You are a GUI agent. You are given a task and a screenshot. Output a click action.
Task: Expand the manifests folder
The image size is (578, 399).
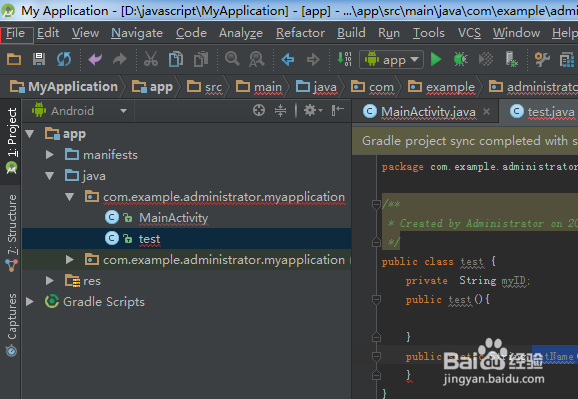49,155
